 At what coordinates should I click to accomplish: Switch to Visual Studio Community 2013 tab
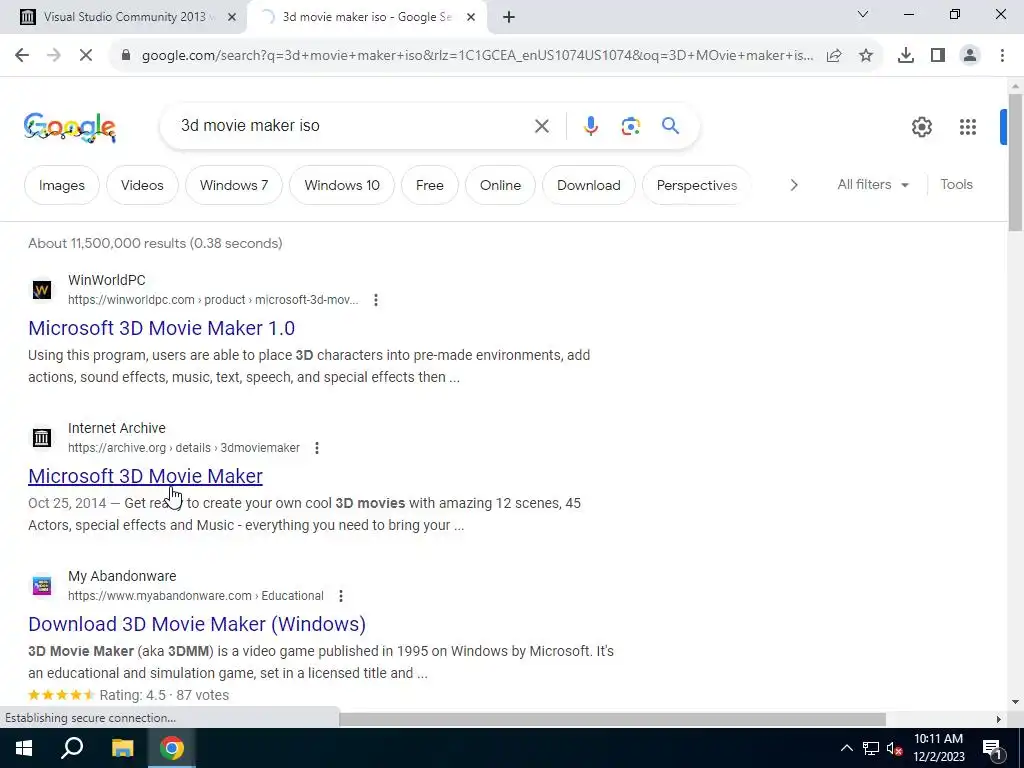[124, 18]
